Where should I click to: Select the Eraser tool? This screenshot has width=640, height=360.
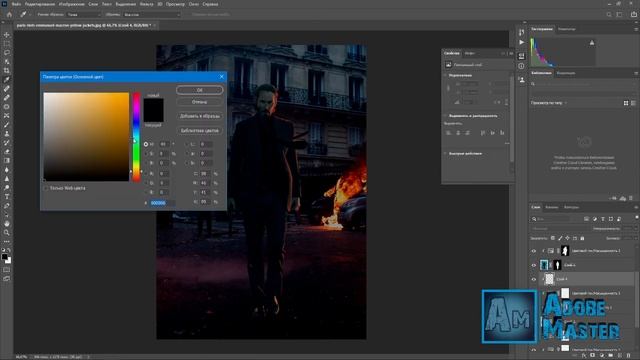(7, 151)
